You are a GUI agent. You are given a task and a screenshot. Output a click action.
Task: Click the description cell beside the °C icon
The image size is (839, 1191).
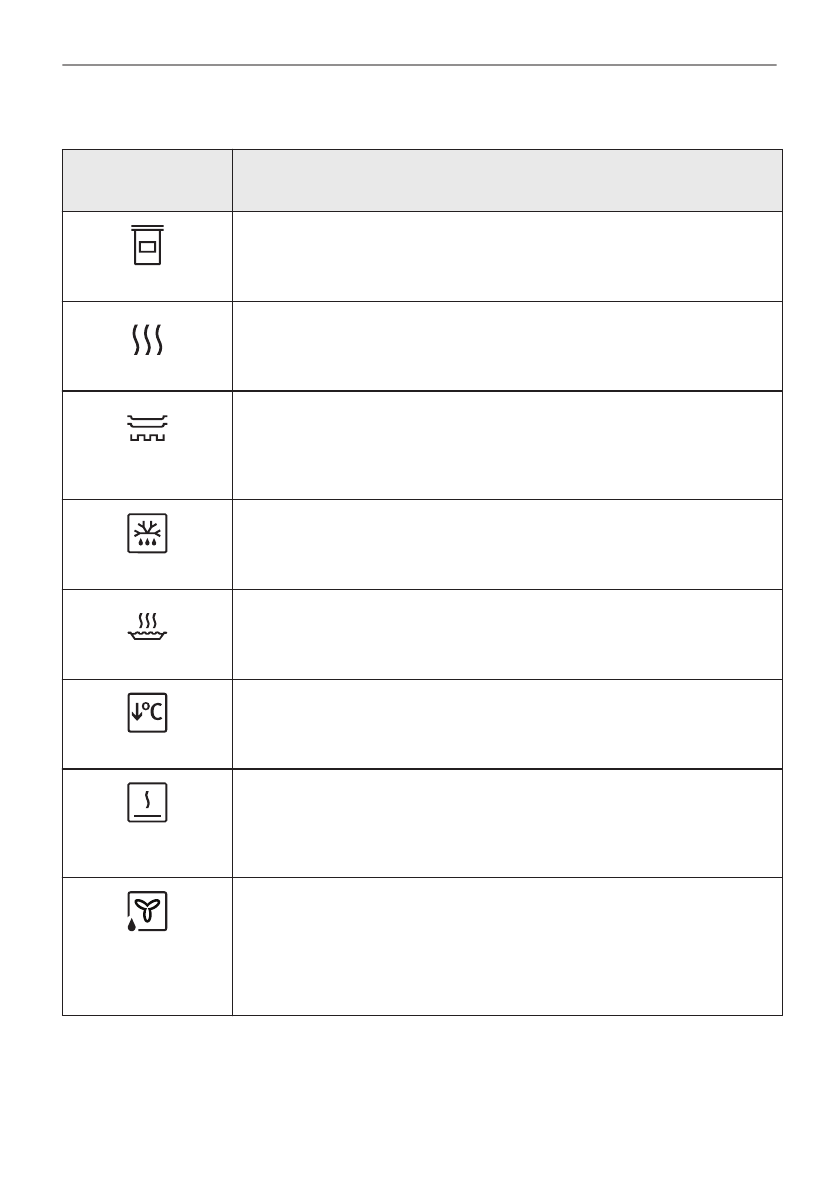506,724
